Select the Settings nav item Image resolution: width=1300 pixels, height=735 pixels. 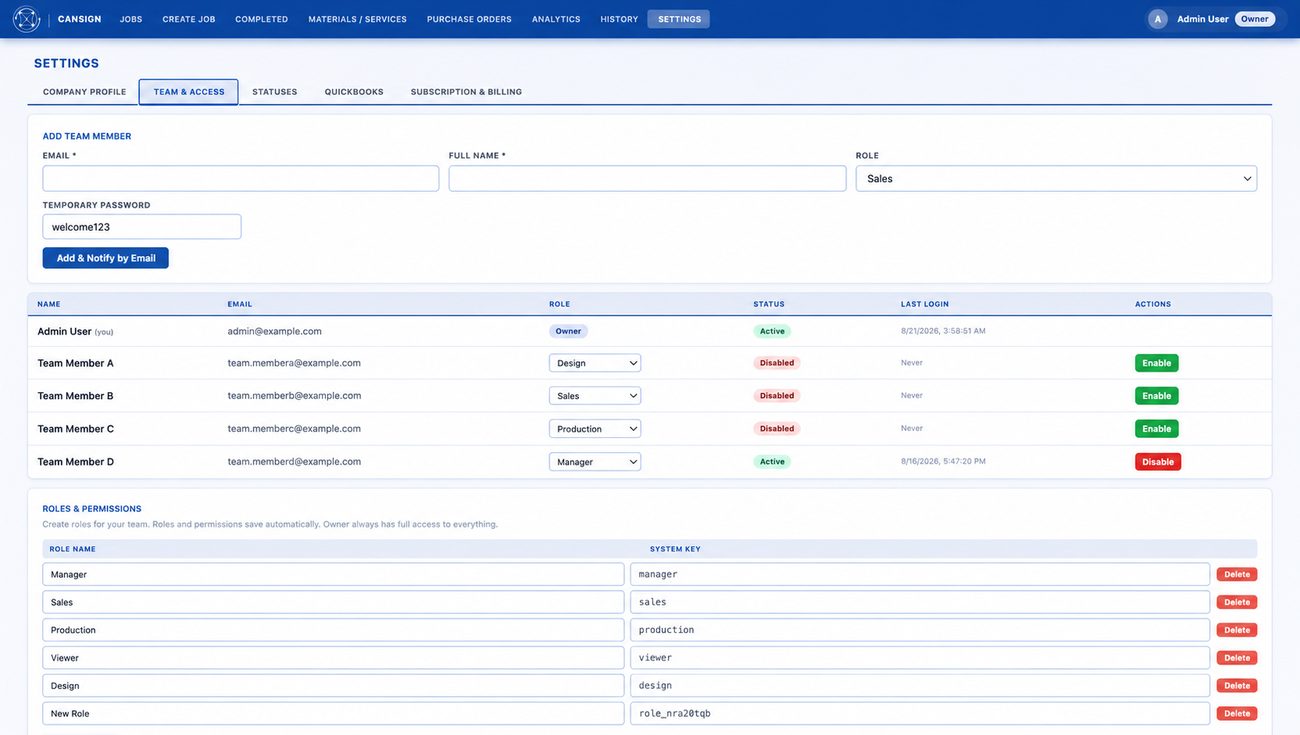(679, 19)
